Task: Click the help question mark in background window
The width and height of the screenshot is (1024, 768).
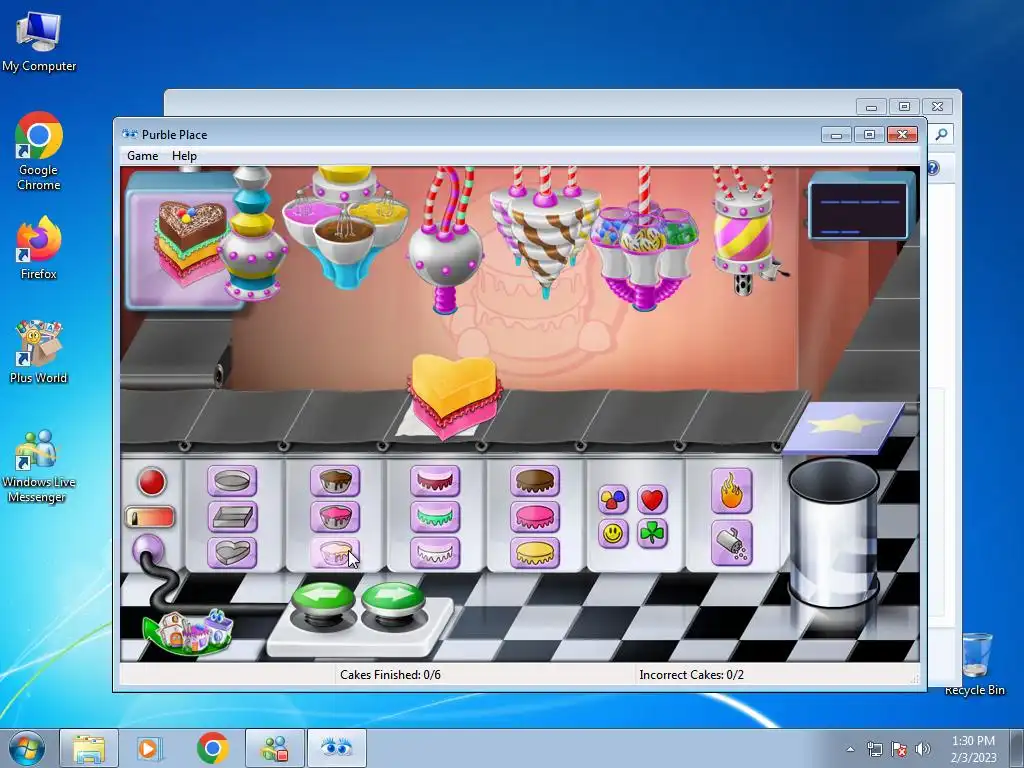Action: 933,168
